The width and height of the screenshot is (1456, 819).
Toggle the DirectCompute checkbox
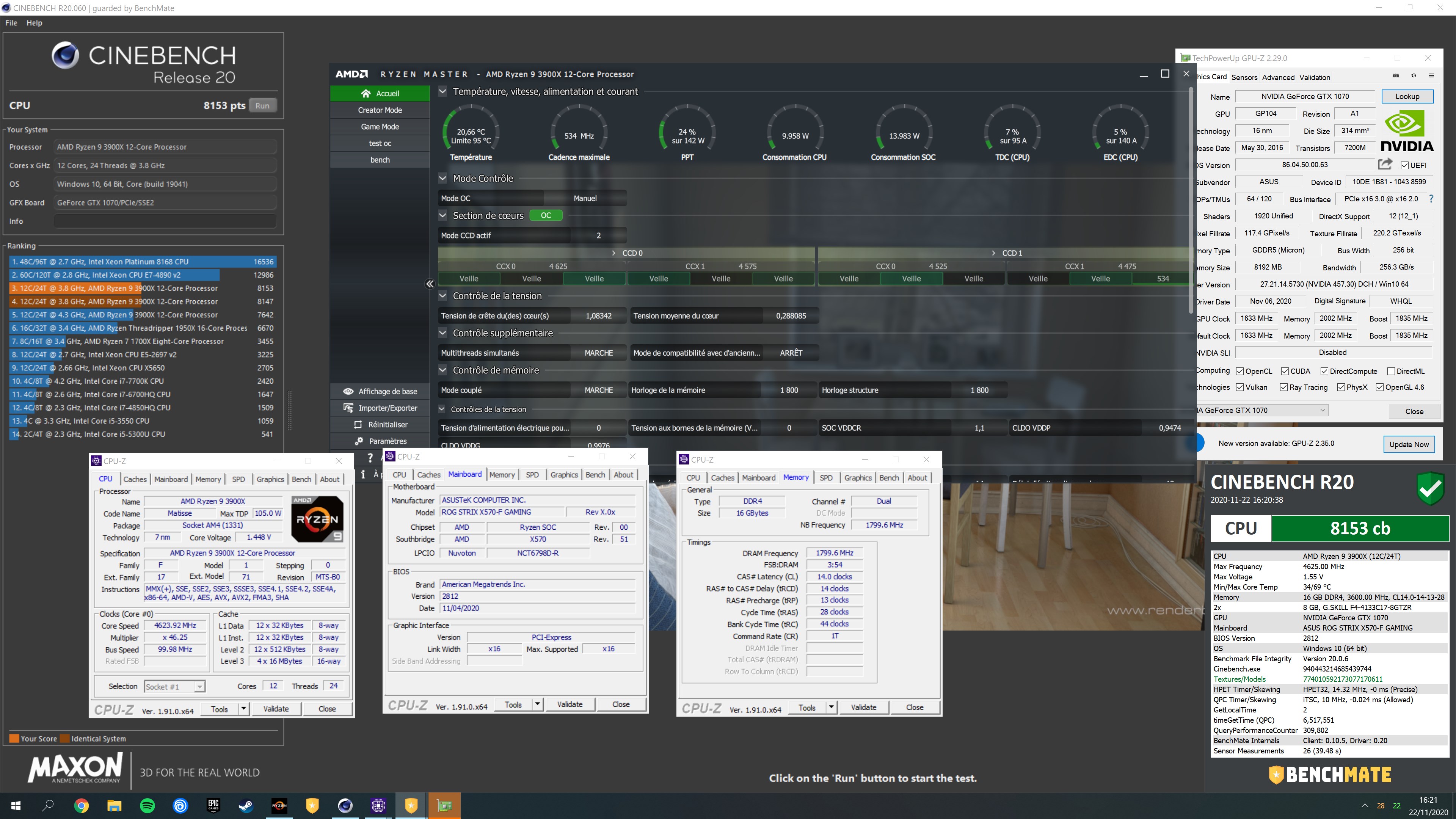click(1324, 371)
